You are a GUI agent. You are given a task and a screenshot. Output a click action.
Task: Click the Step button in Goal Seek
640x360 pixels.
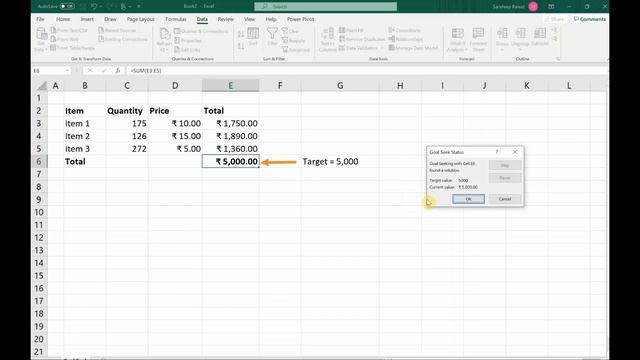pyautogui.click(x=504, y=165)
